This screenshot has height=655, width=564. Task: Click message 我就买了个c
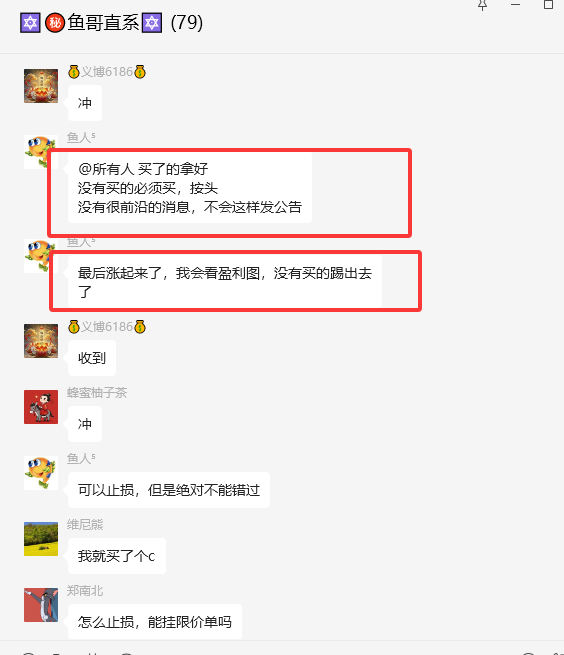click(117, 556)
